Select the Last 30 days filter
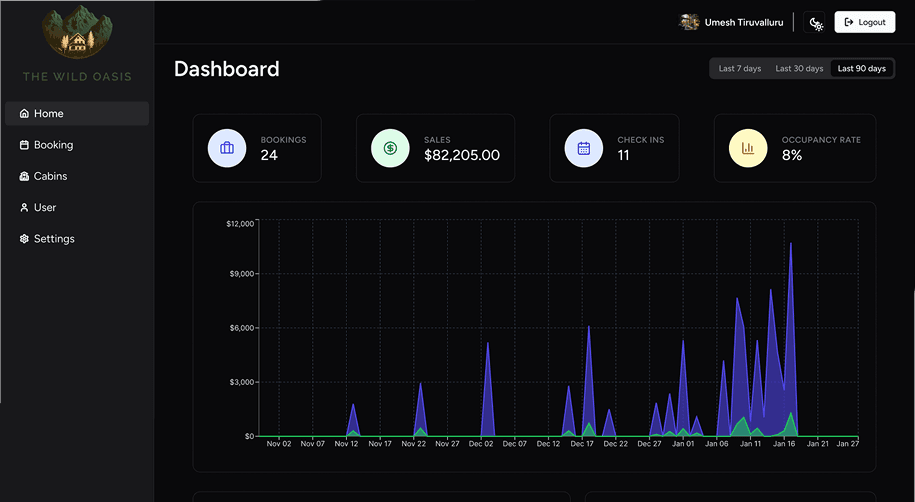The width and height of the screenshot is (915, 502). coord(799,69)
